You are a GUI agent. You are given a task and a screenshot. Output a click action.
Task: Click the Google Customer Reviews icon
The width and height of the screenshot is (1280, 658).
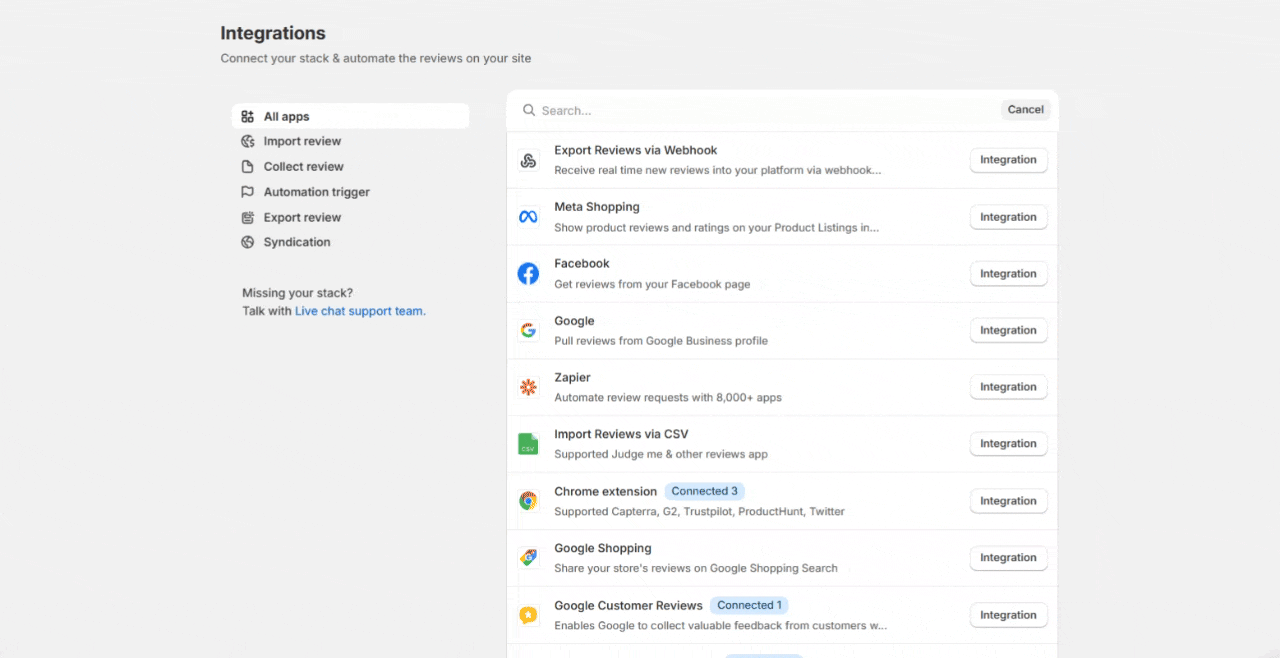point(528,615)
